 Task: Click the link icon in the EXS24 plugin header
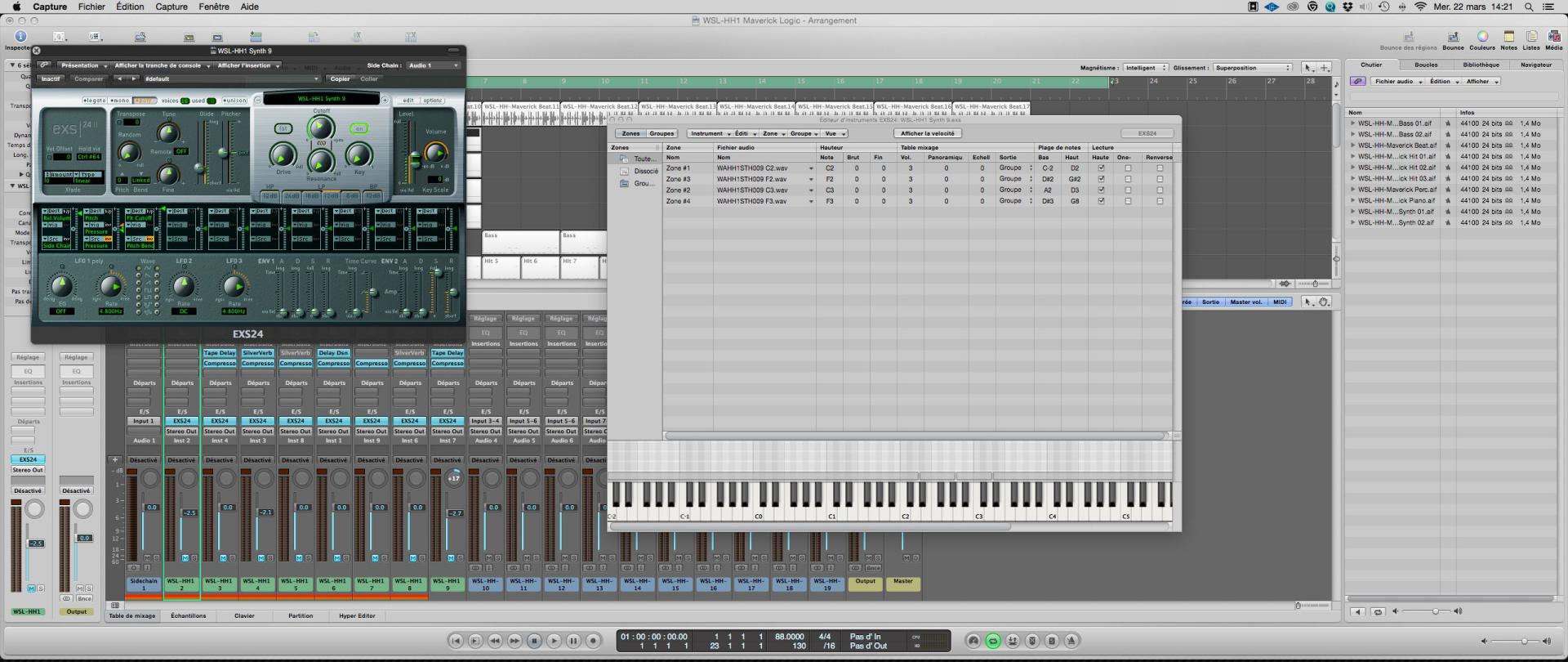pyautogui.click(x=44, y=65)
